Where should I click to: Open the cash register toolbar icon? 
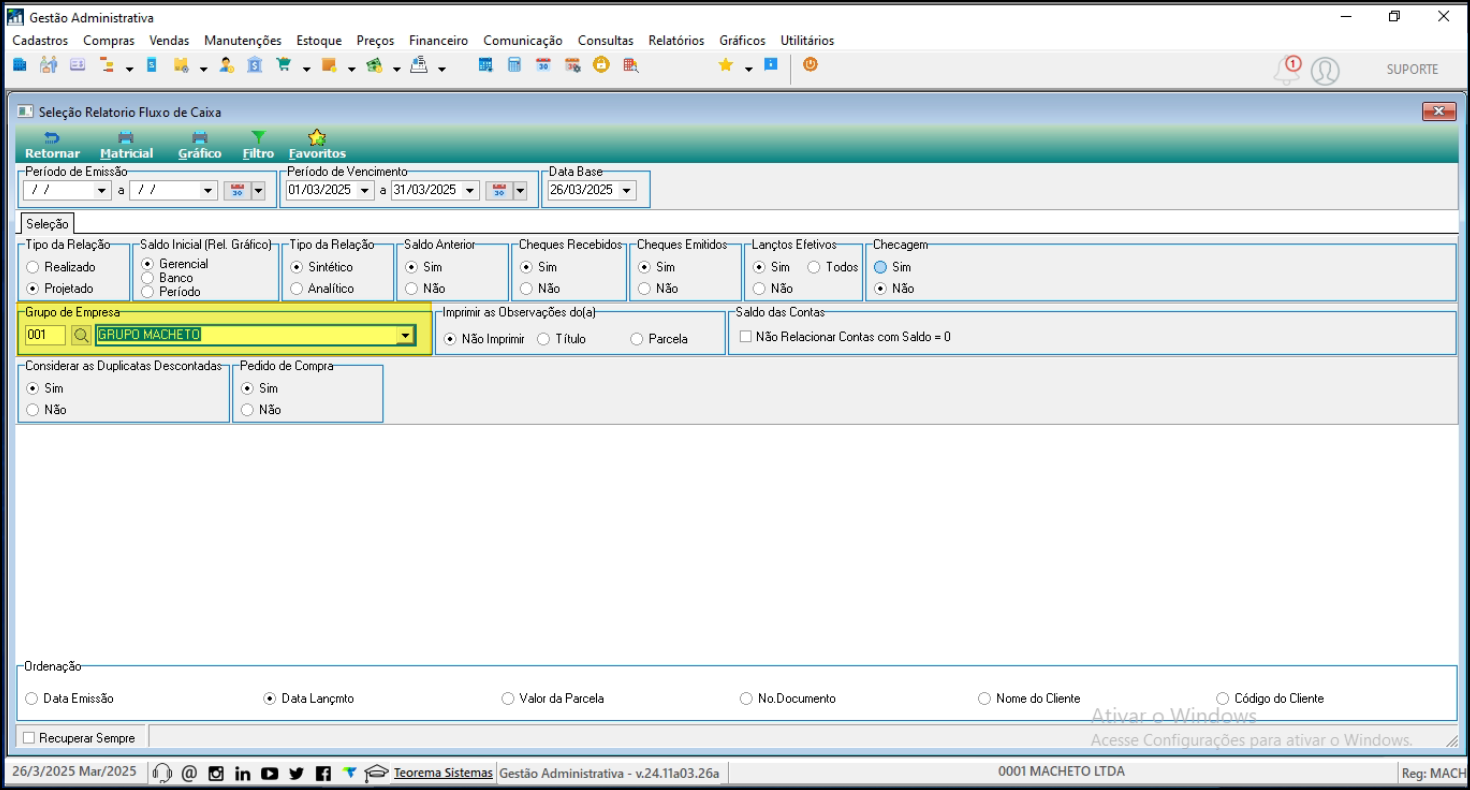pos(420,65)
